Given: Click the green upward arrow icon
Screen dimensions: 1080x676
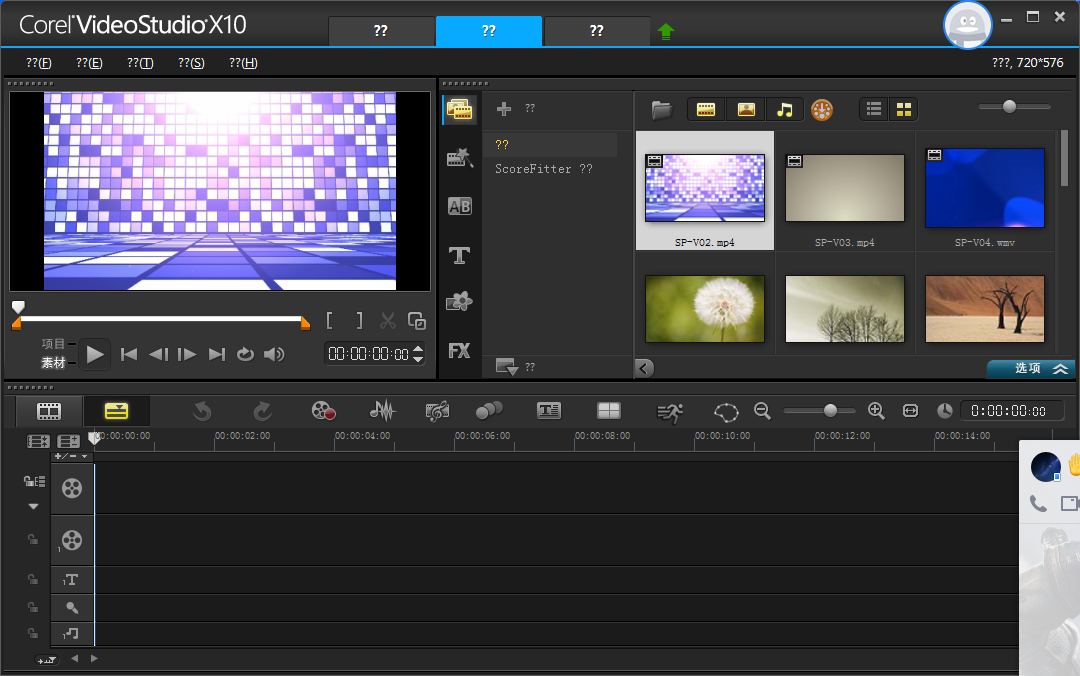Looking at the screenshot, I should click(x=665, y=32).
